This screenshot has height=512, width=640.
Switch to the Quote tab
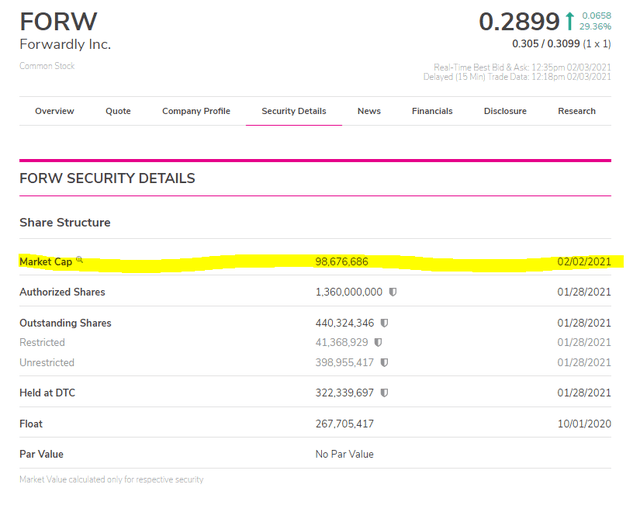point(118,111)
